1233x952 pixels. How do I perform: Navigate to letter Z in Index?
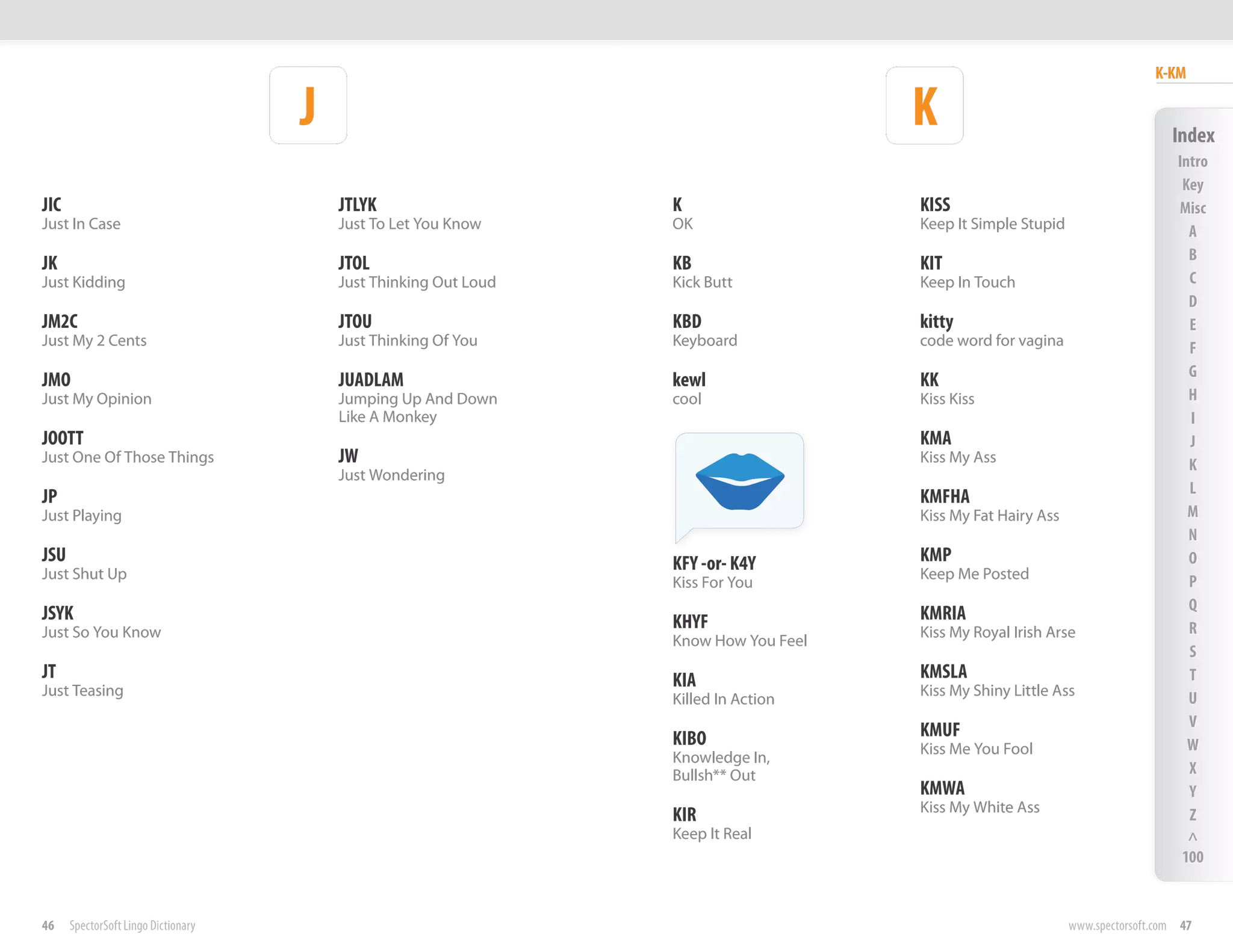1192,815
